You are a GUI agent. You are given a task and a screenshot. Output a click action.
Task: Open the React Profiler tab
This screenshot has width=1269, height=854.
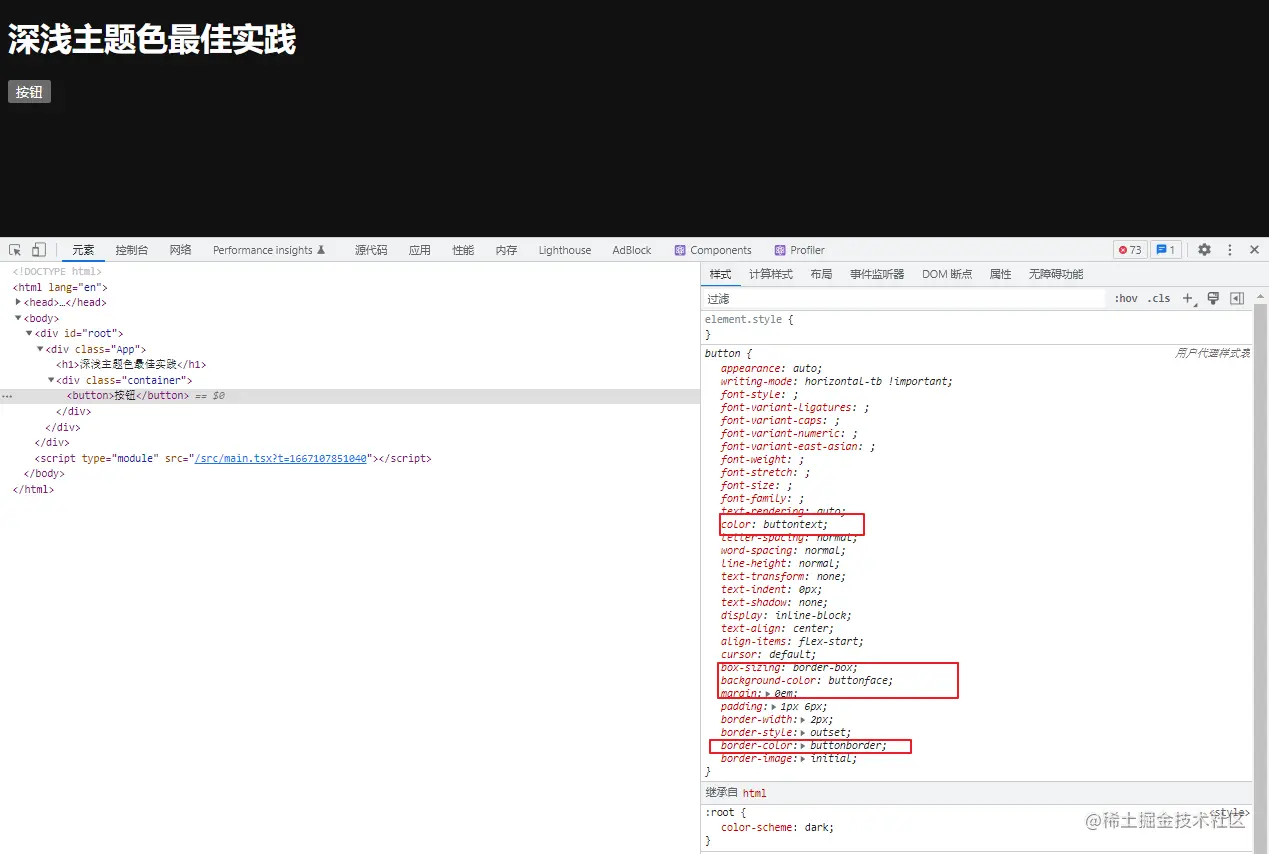tap(799, 250)
